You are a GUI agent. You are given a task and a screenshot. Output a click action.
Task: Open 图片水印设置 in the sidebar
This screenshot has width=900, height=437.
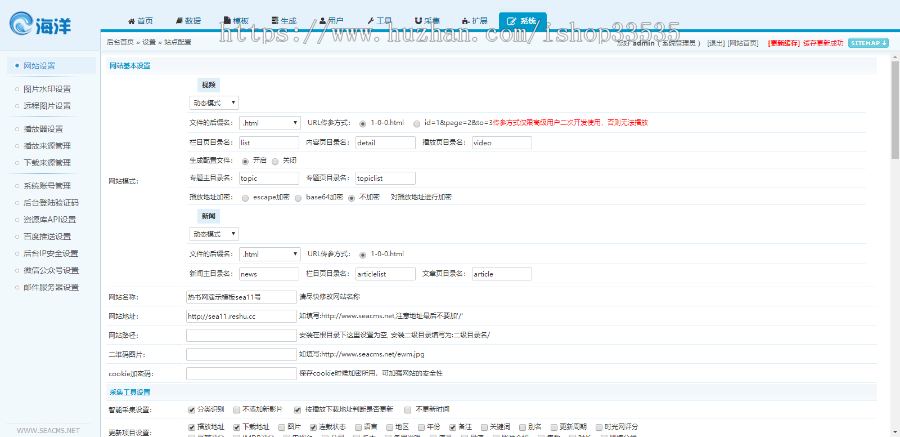point(47,89)
